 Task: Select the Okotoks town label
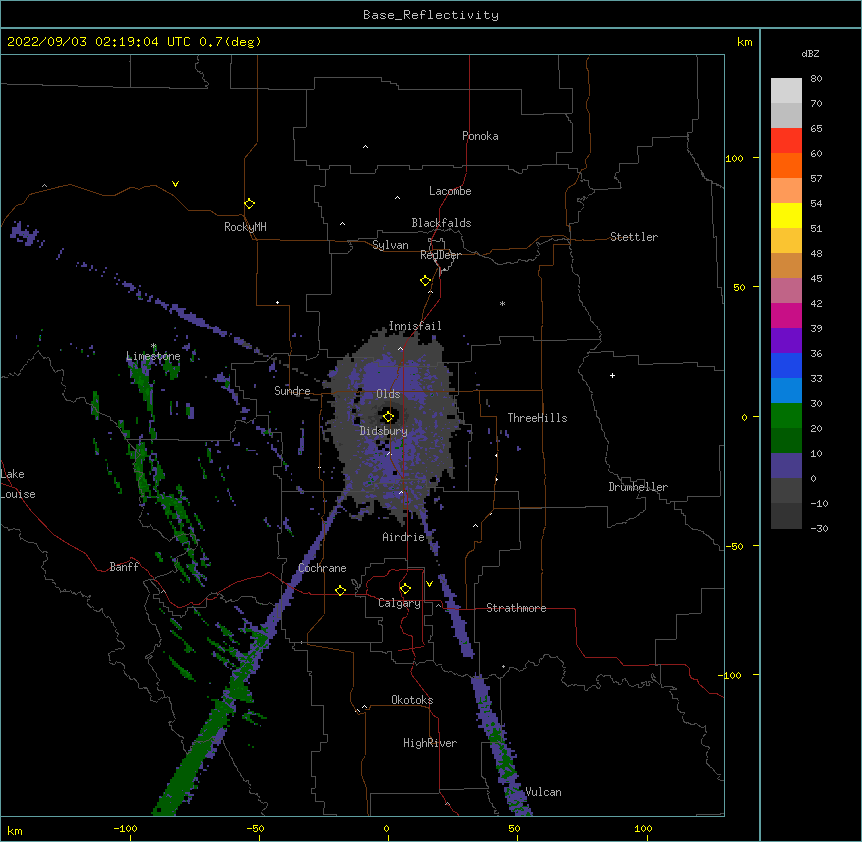click(x=412, y=700)
